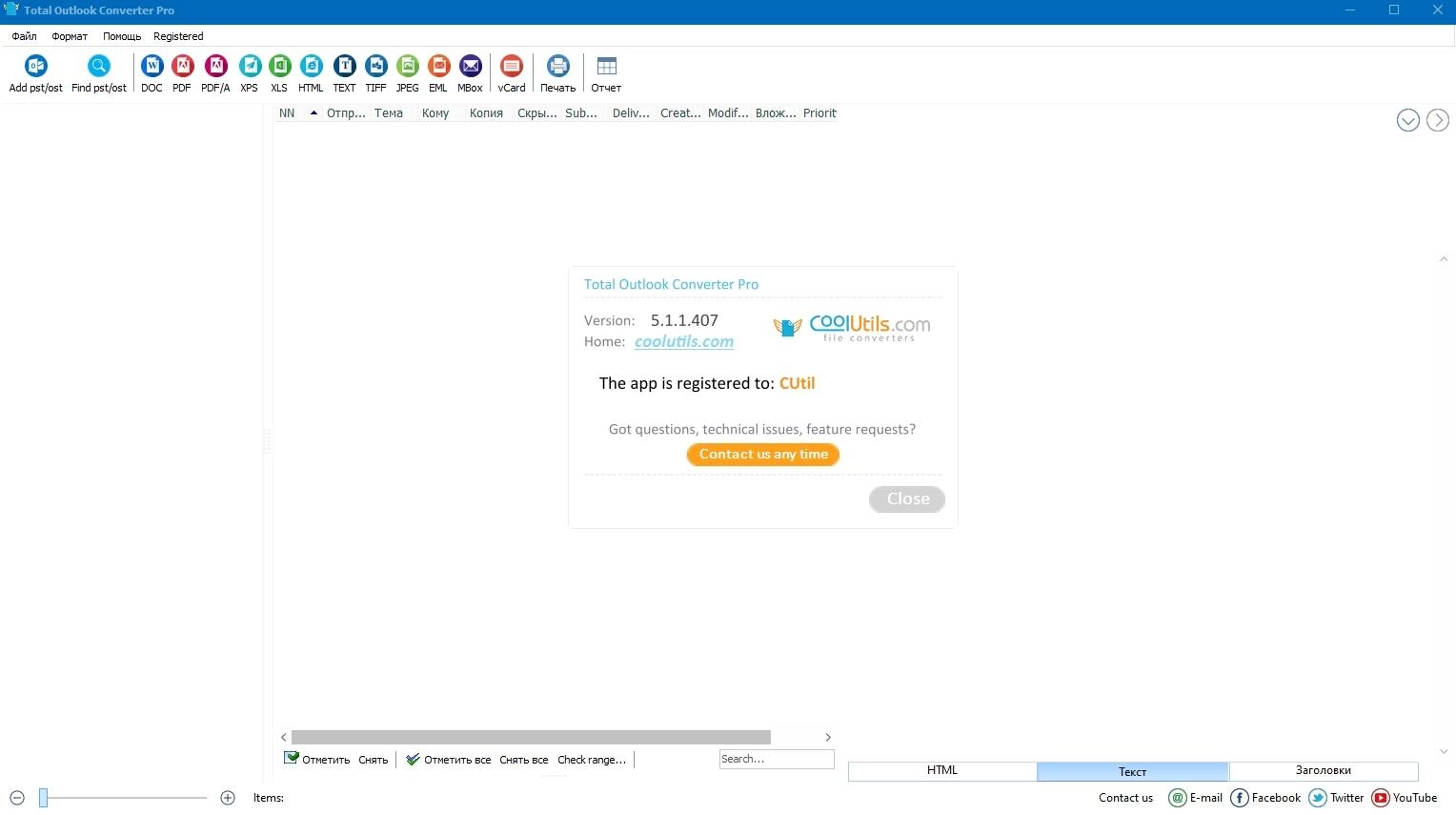The width and height of the screenshot is (1456, 815).
Task: Choose PDF/A export icon
Action: click(x=215, y=73)
